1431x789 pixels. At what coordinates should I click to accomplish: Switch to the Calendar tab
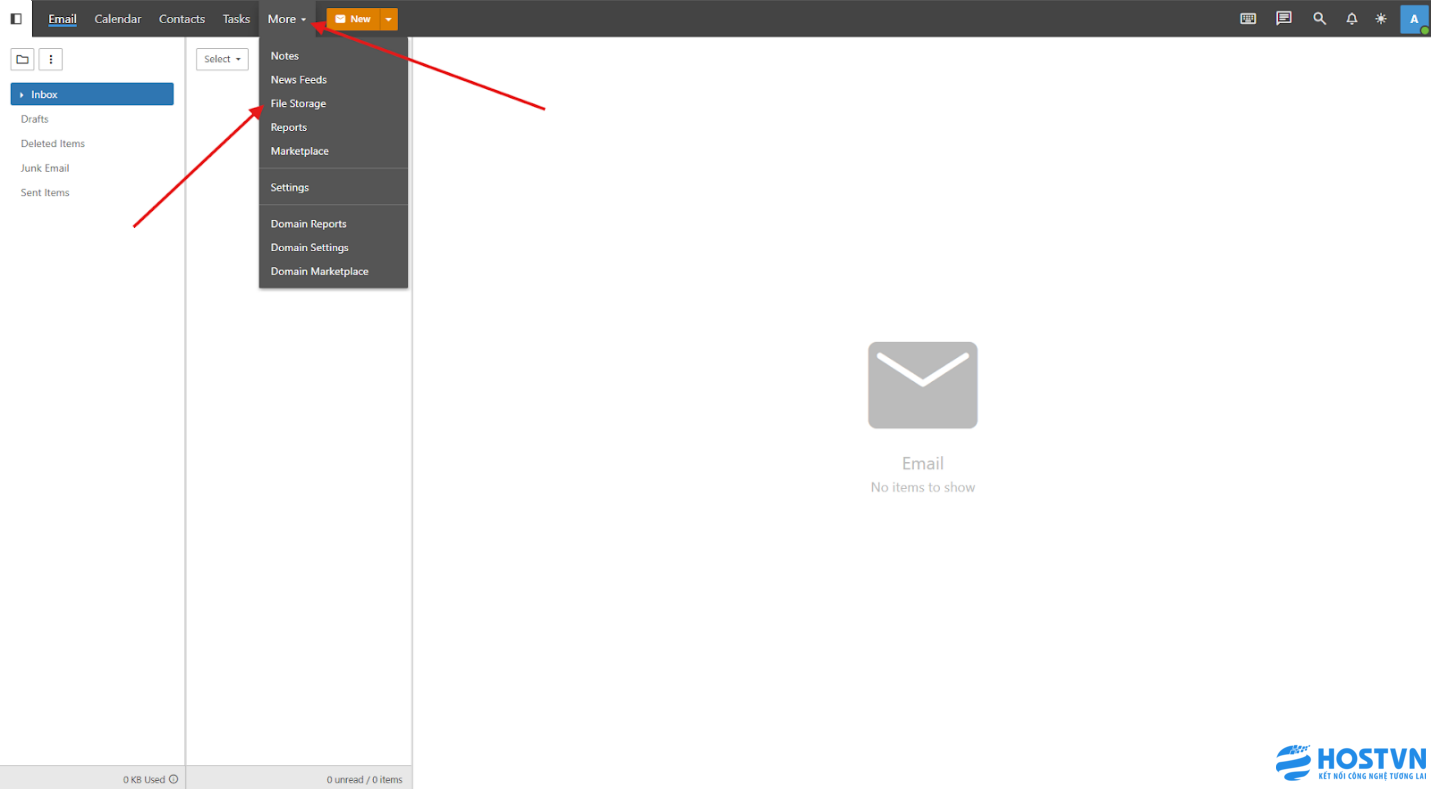pyautogui.click(x=118, y=19)
